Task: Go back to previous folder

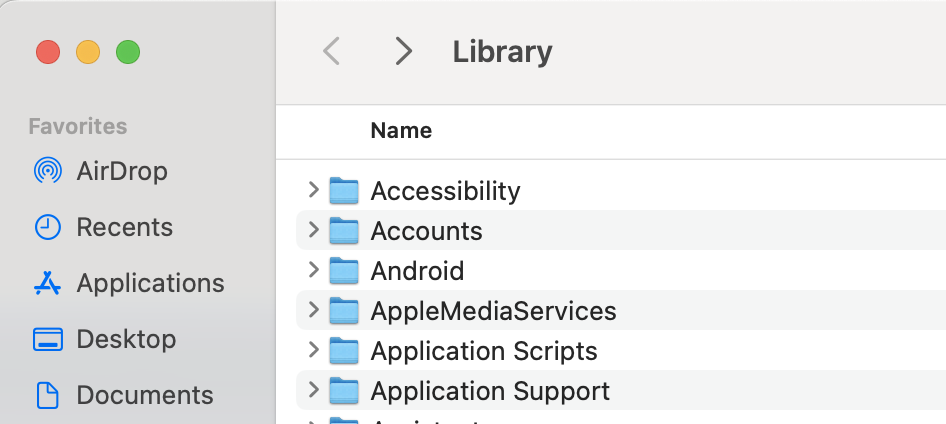Action: coord(332,51)
